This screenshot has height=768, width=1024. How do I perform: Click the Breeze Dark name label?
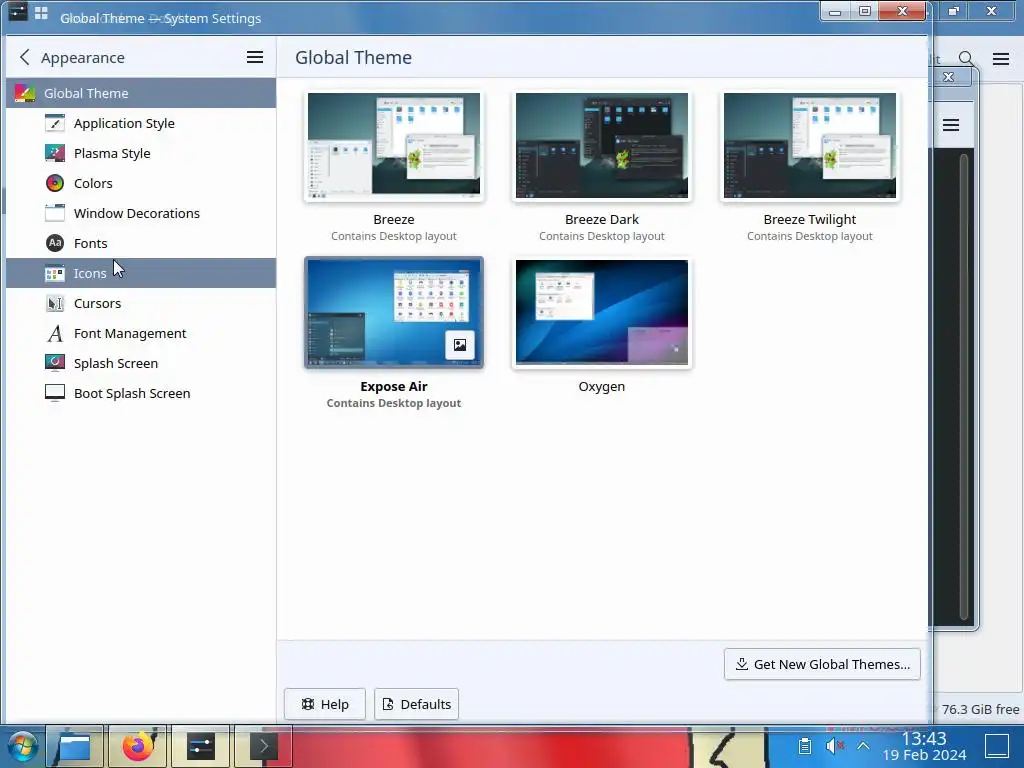[601, 219]
